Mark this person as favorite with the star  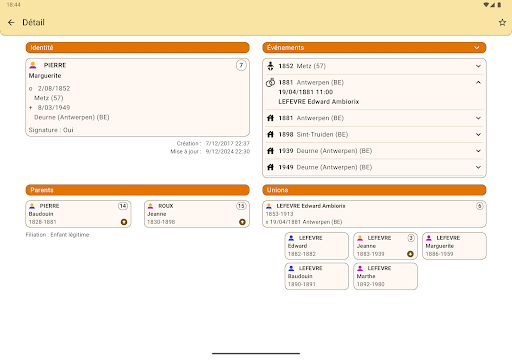click(x=502, y=22)
